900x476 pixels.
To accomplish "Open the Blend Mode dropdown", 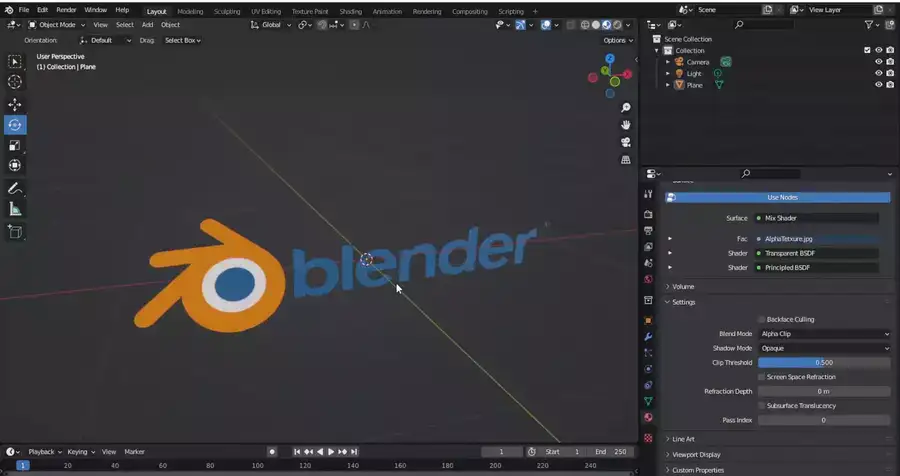I will 824,334.
